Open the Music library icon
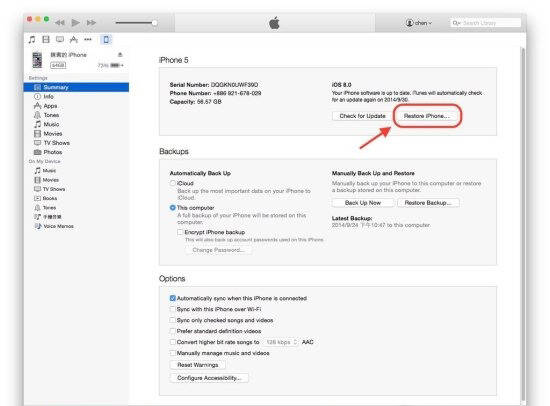This screenshot has width=550, height=406. click(32, 39)
